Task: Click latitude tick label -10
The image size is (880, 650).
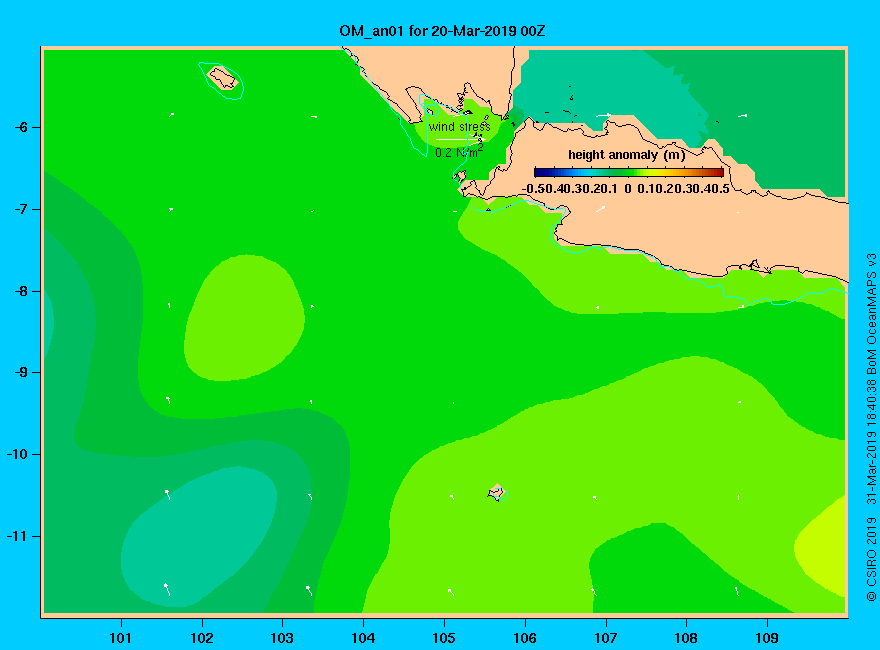Action: click(17, 454)
